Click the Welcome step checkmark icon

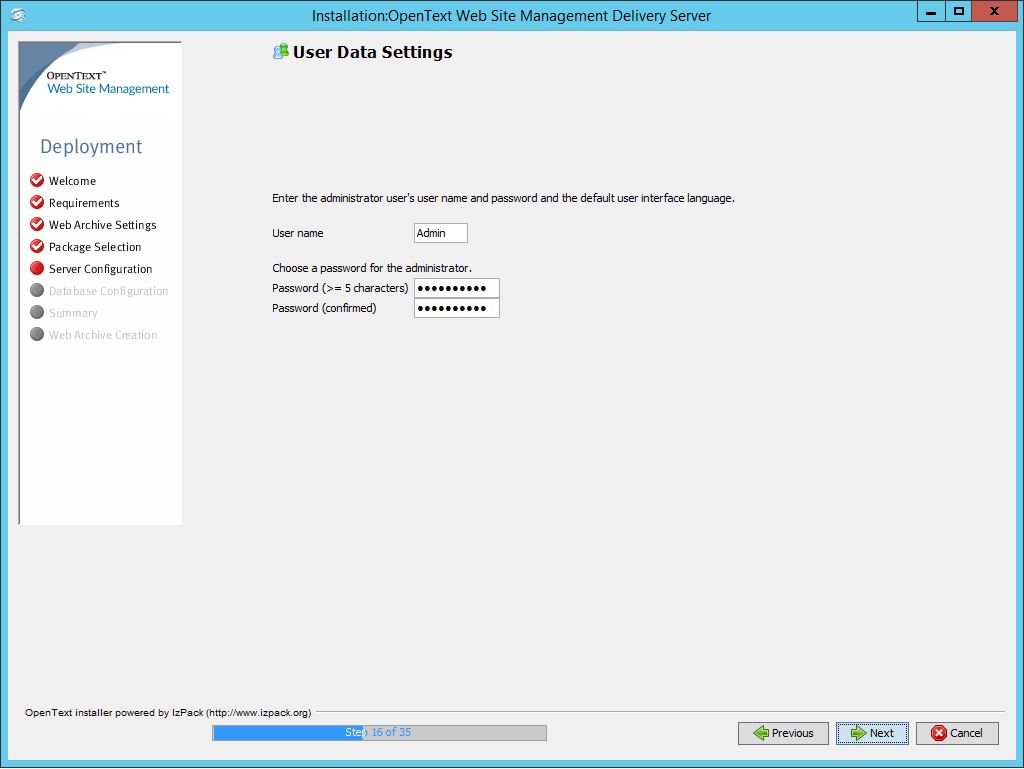[37, 180]
